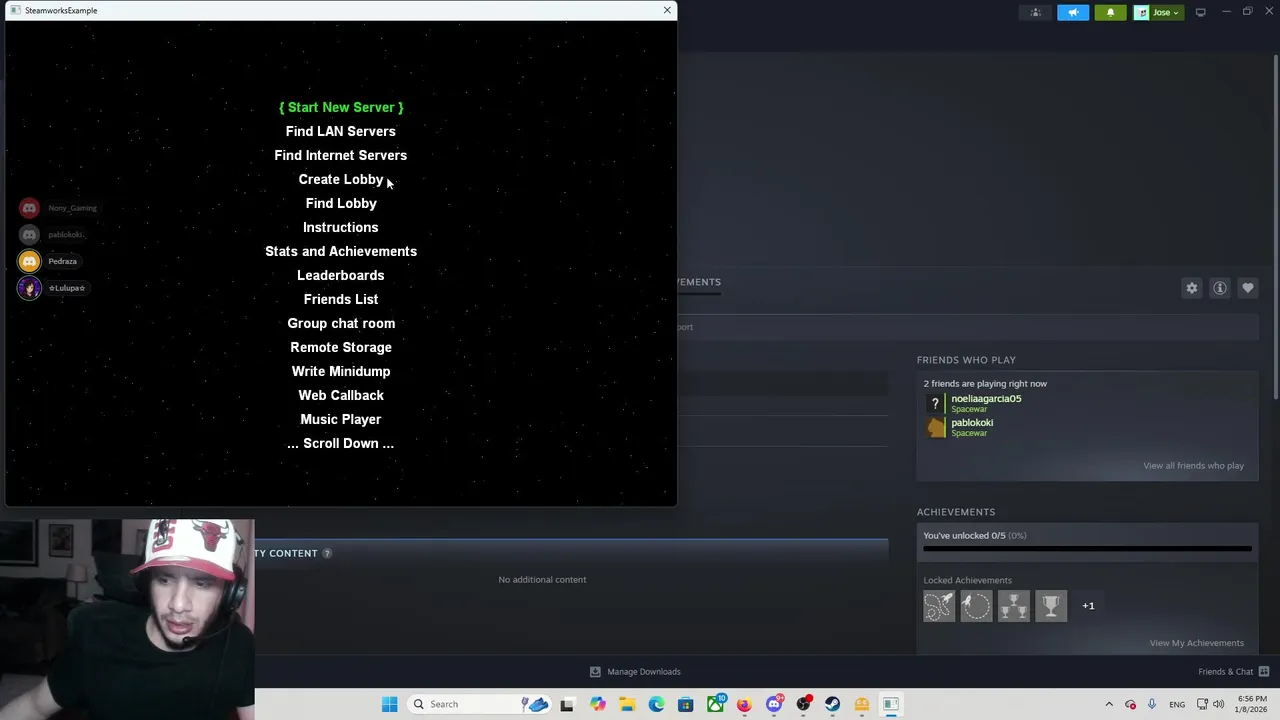This screenshot has width=1280, height=720.
Task: Open Steam from taskbar
Action: click(x=832, y=704)
